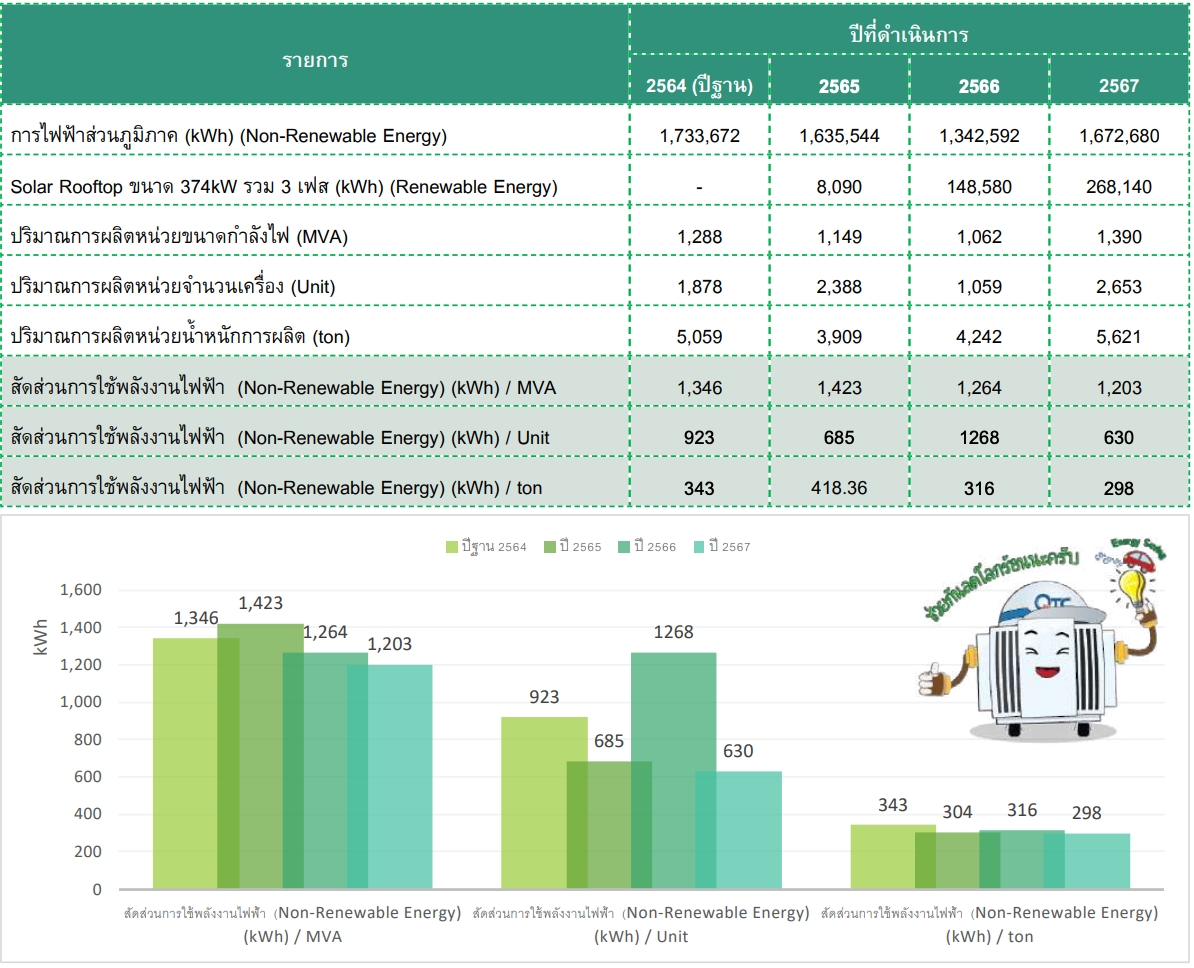Pick the ปี 2567 legend color swatch
1194x968 pixels.
(x=699, y=547)
